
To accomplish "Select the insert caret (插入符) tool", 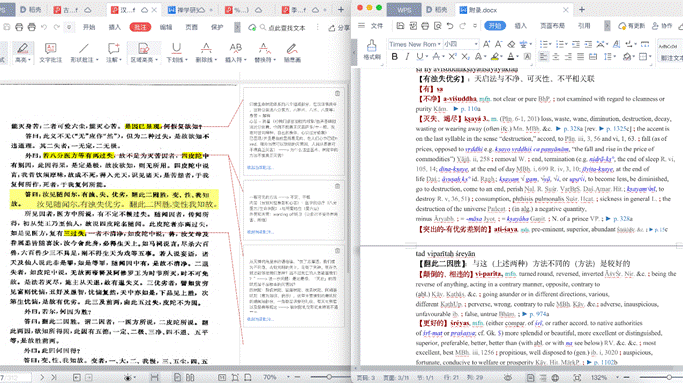I will 236,52.
